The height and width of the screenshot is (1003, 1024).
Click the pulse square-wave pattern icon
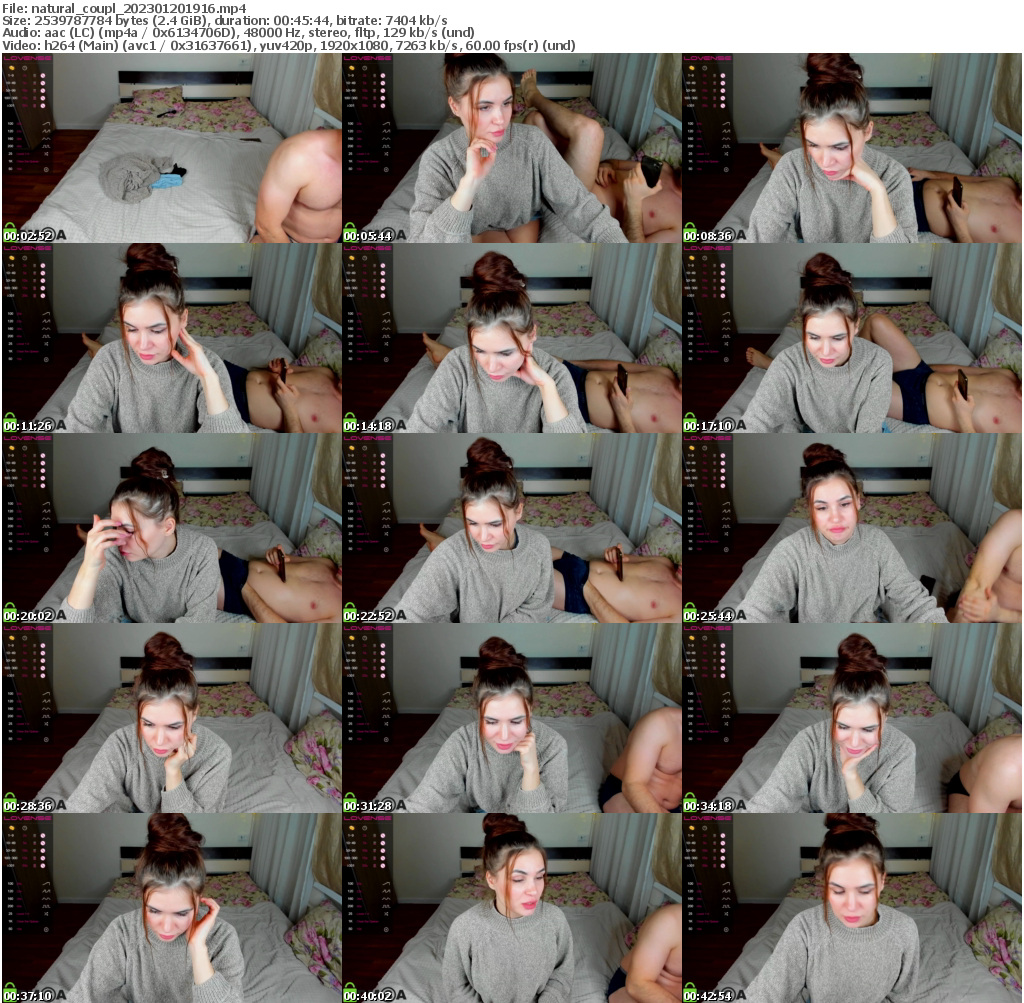click(46, 145)
